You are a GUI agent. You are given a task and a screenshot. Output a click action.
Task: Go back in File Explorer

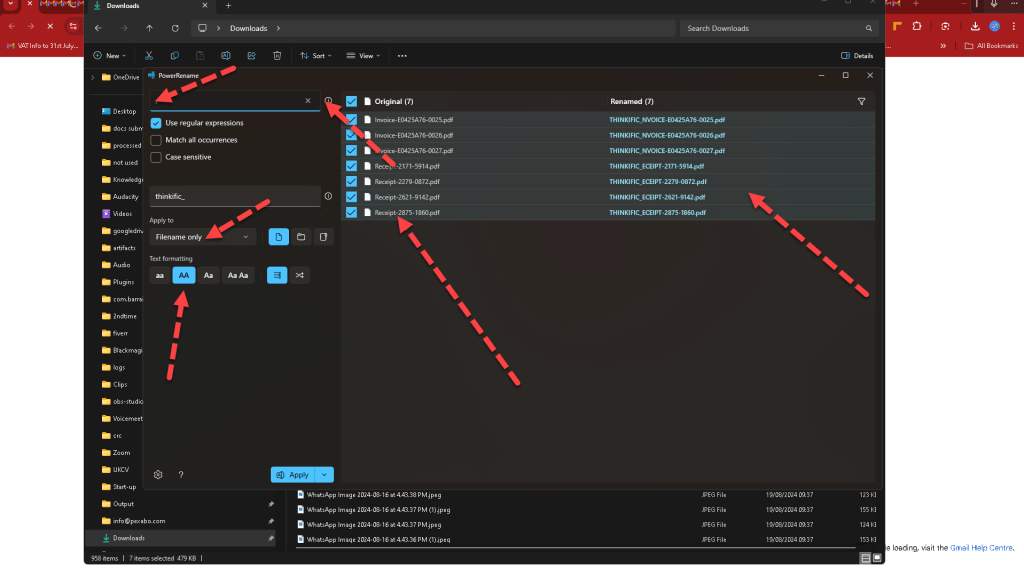click(98, 28)
